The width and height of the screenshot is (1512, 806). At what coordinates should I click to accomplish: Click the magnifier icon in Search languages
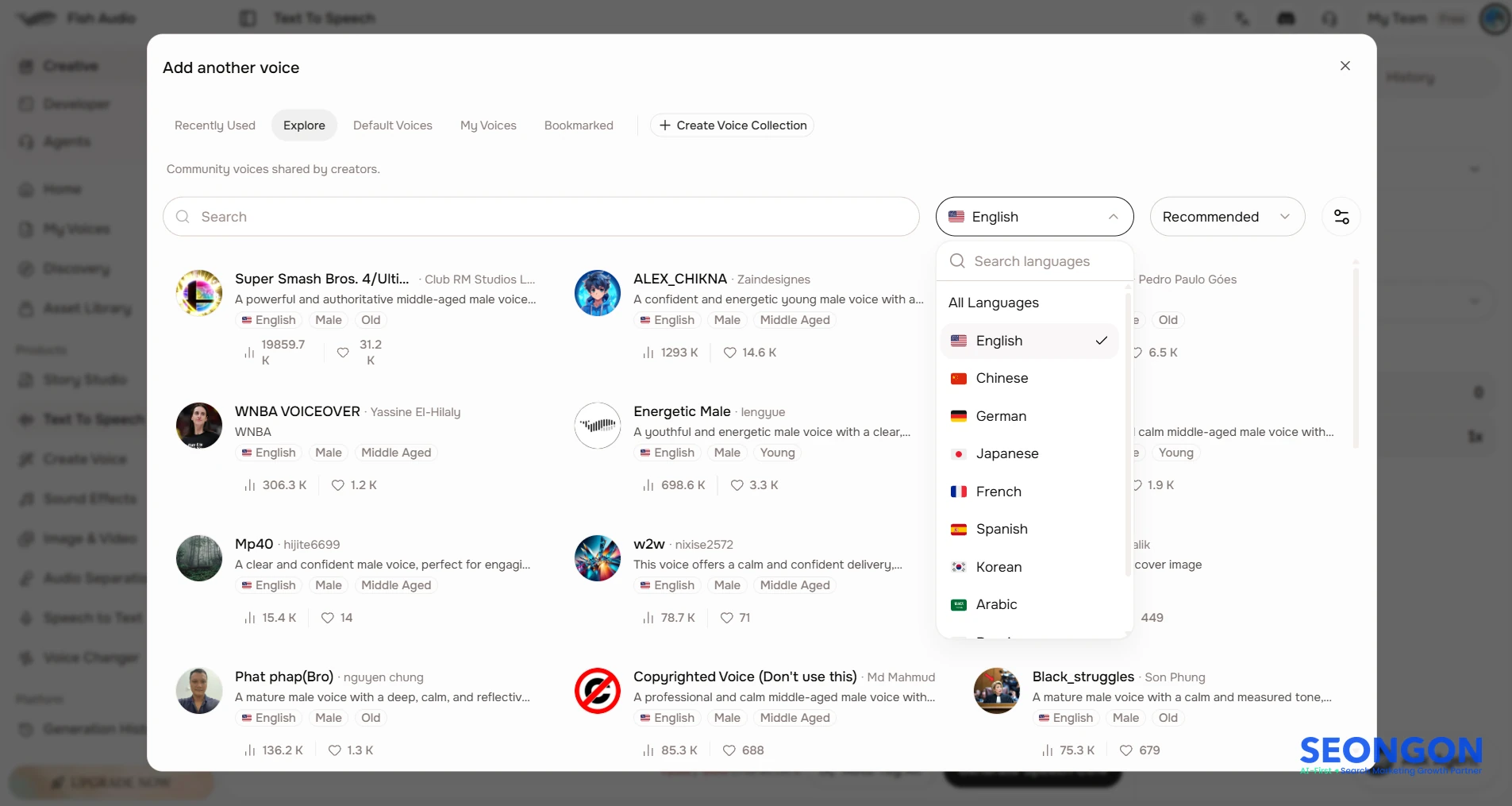click(x=957, y=261)
